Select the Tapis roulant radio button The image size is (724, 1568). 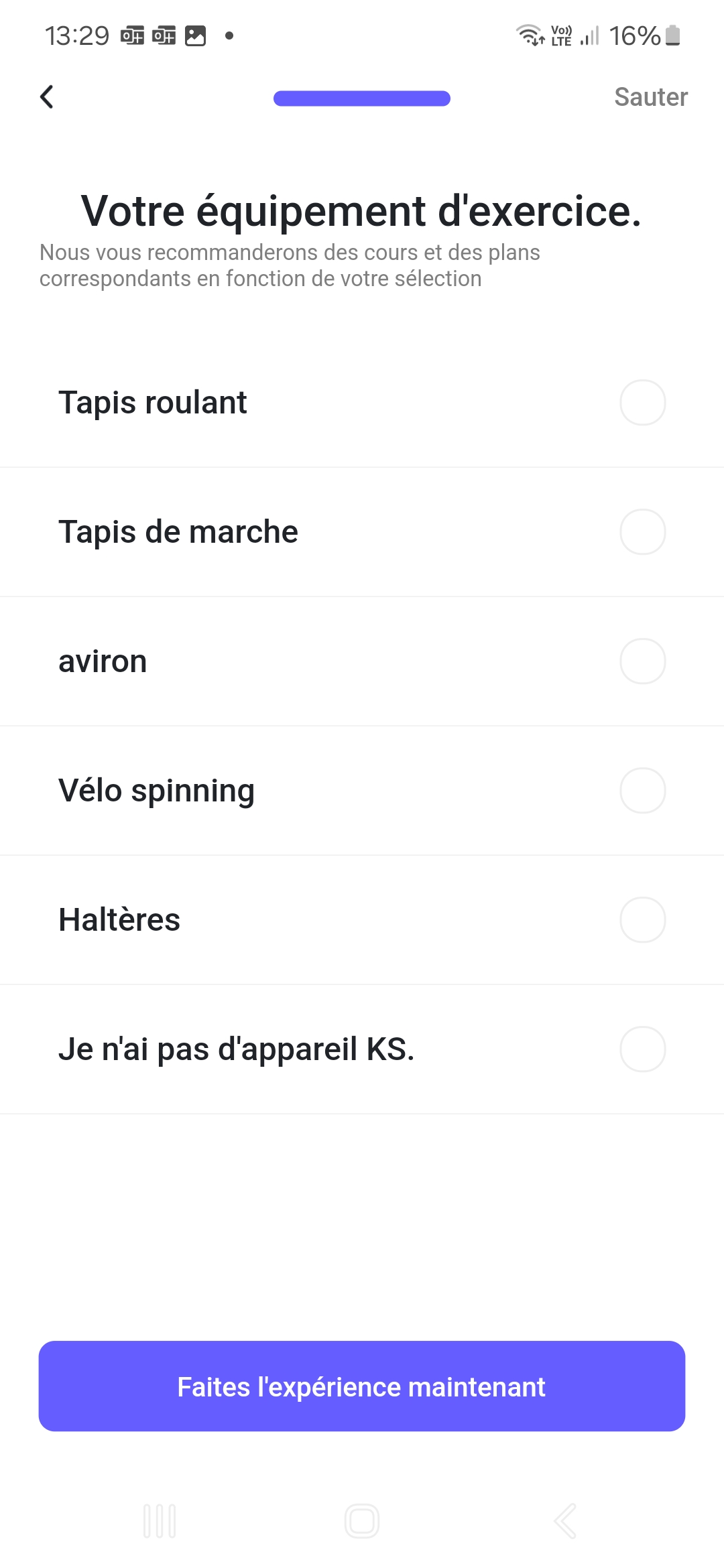[x=642, y=403]
